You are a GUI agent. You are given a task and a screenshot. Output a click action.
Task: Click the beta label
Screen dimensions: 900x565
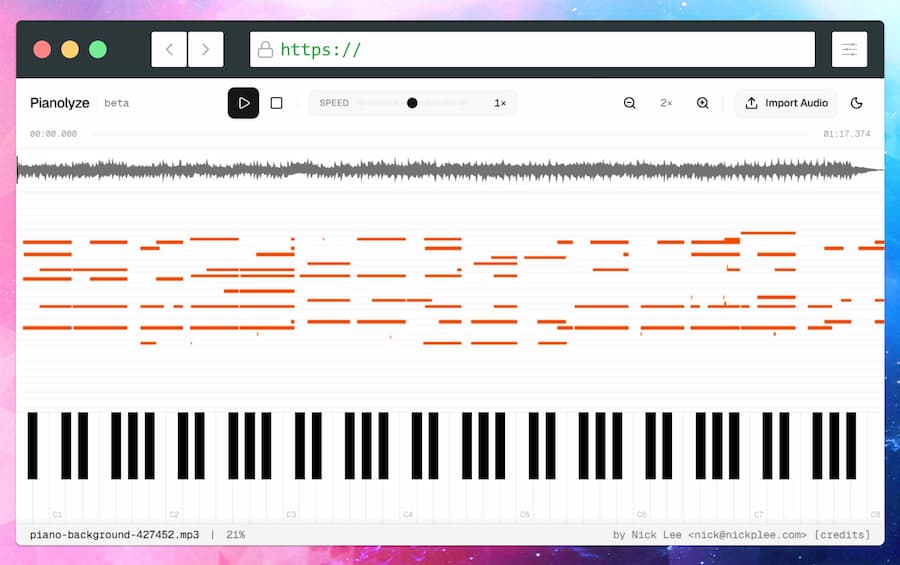[x=117, y=103]
